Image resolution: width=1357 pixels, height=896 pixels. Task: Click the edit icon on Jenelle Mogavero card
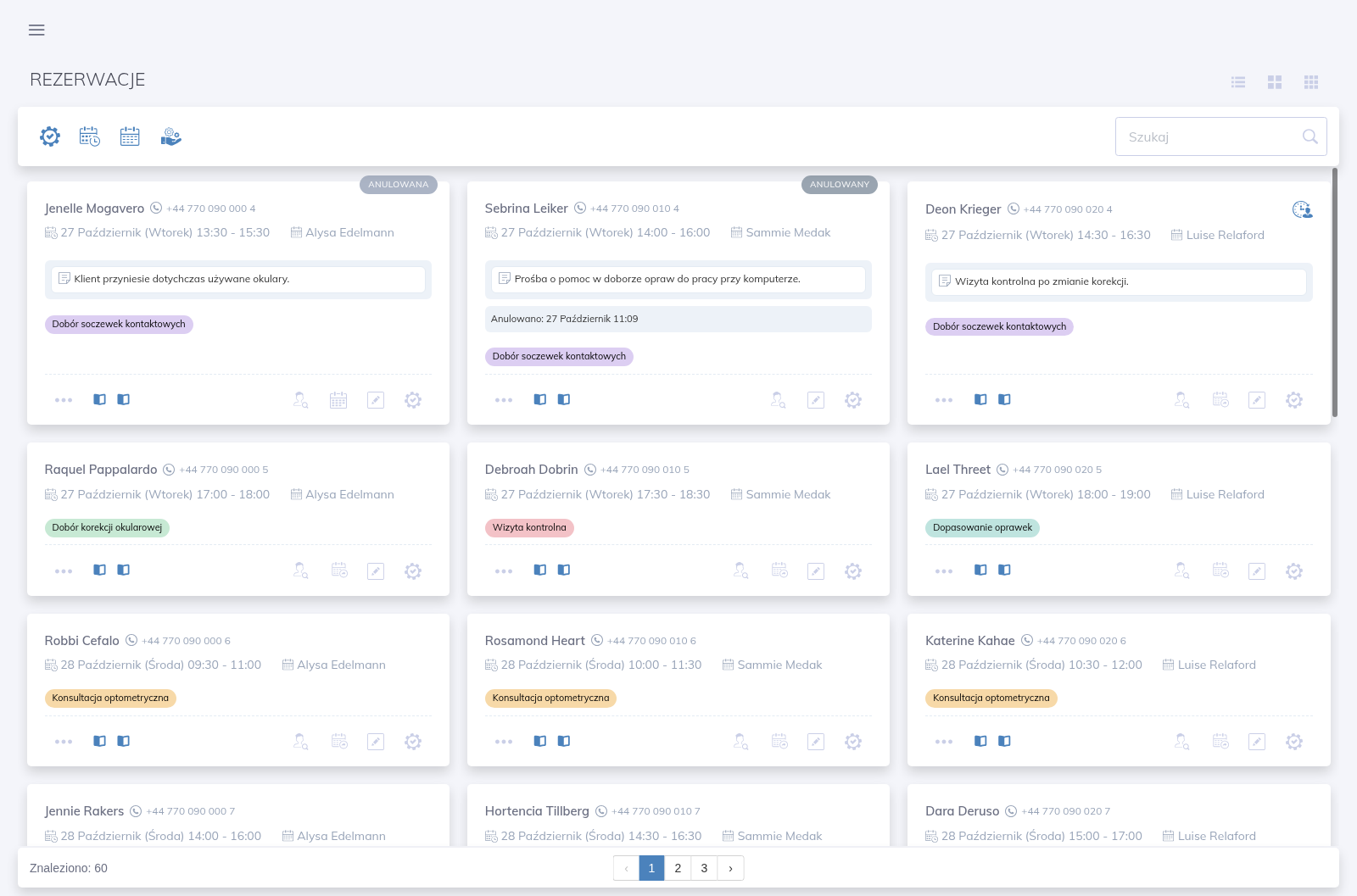[x=376, y=400]
